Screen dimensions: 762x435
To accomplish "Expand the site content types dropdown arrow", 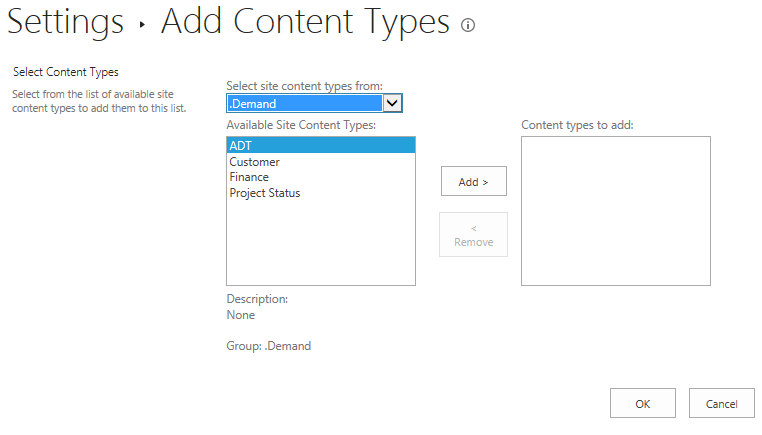I will click(x=393, y=103).
